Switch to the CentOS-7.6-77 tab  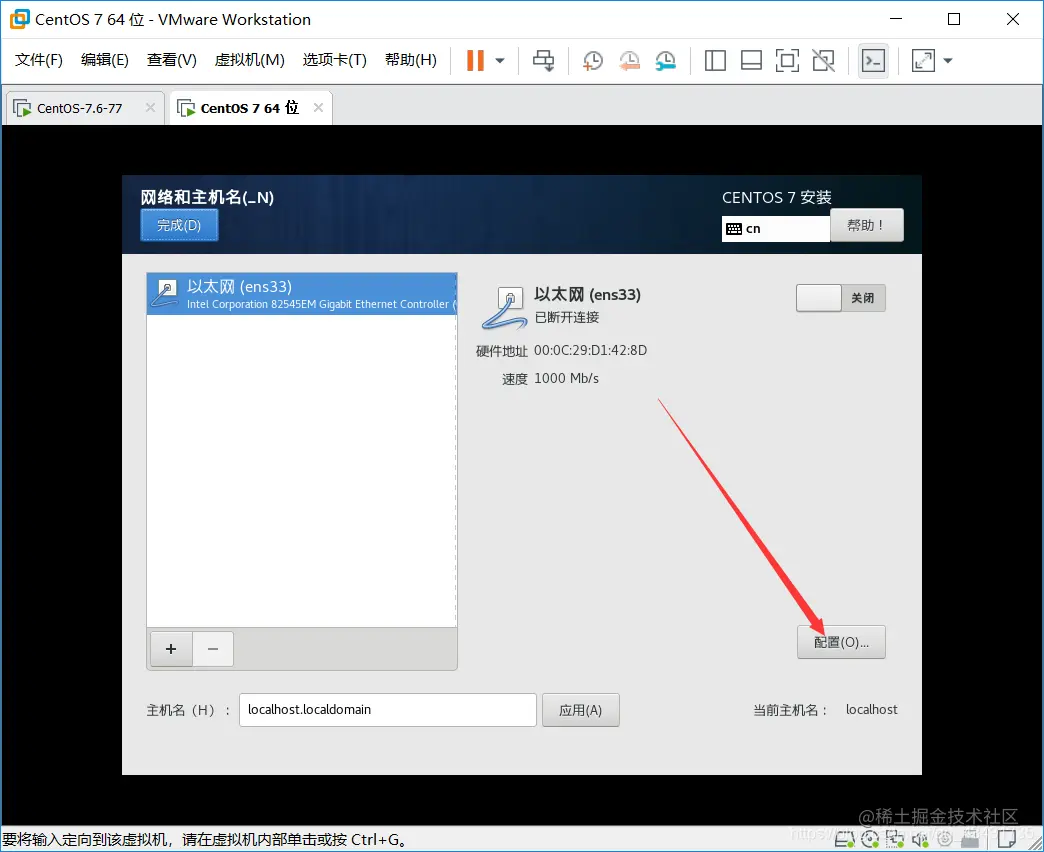point(78,107)
